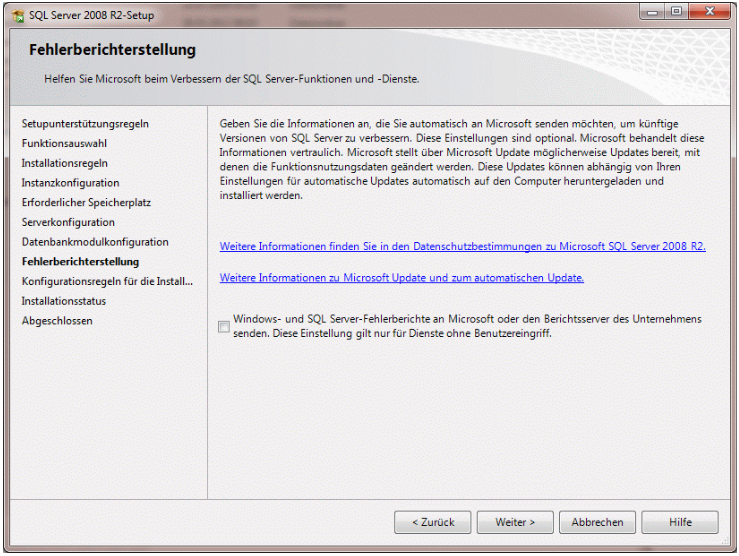This screenshot has width=739, height=556.
Task: Select Funktionsauswahl step in sidebar
Action: coord(64,143)
